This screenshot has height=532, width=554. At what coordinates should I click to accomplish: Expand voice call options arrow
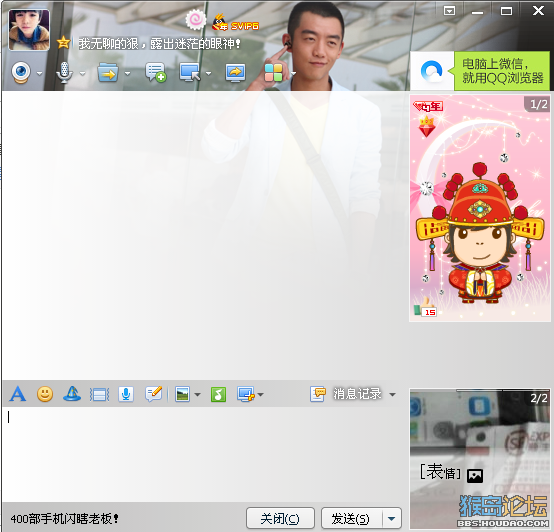click(x=83, y=73)
